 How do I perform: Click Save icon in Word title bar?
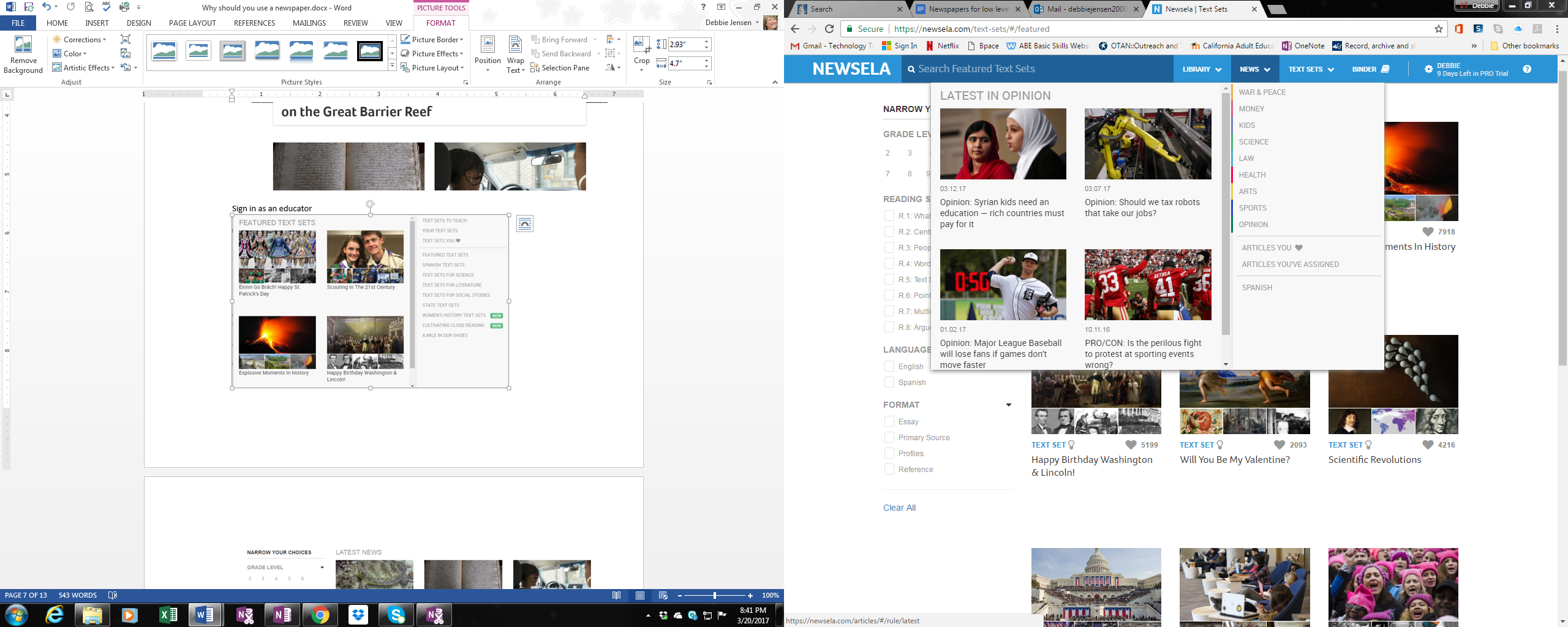tap(28, 7)
